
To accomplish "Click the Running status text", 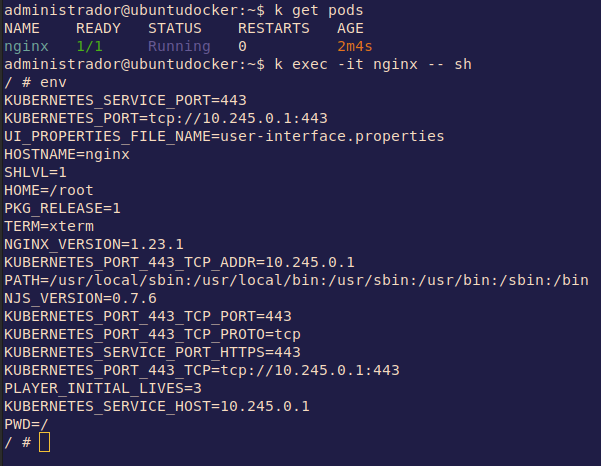I will pyautogui.click(x=179, y=46).
